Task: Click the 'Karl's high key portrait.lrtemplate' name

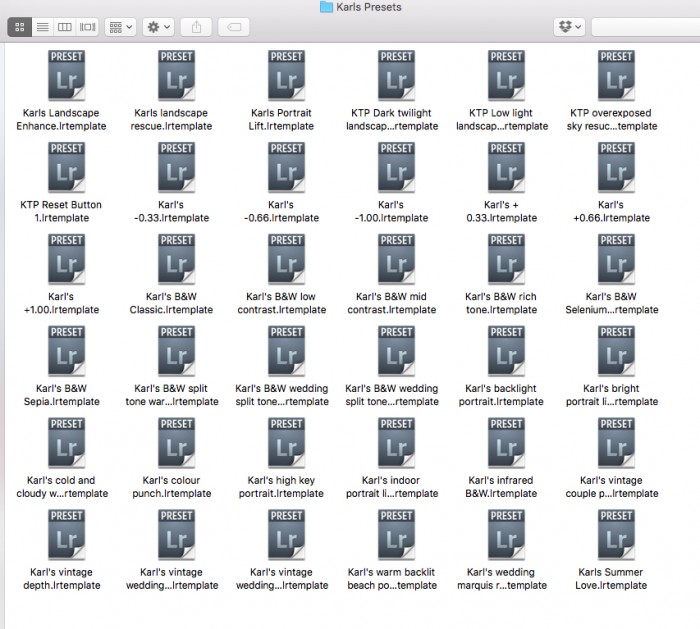Action: tap(281, 487)
